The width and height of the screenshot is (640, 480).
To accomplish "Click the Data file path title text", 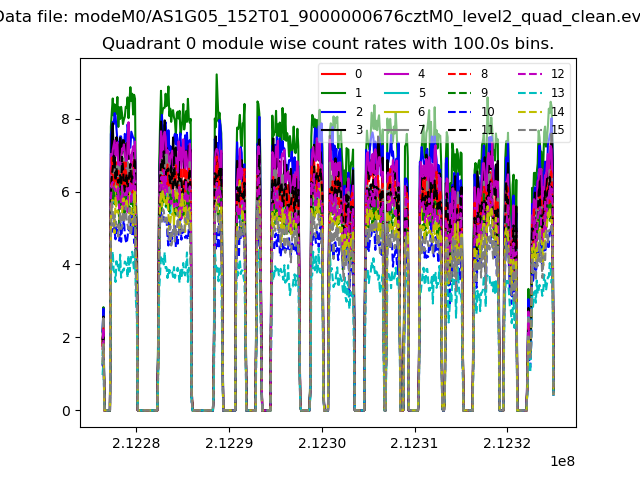I will pos(320,18).
